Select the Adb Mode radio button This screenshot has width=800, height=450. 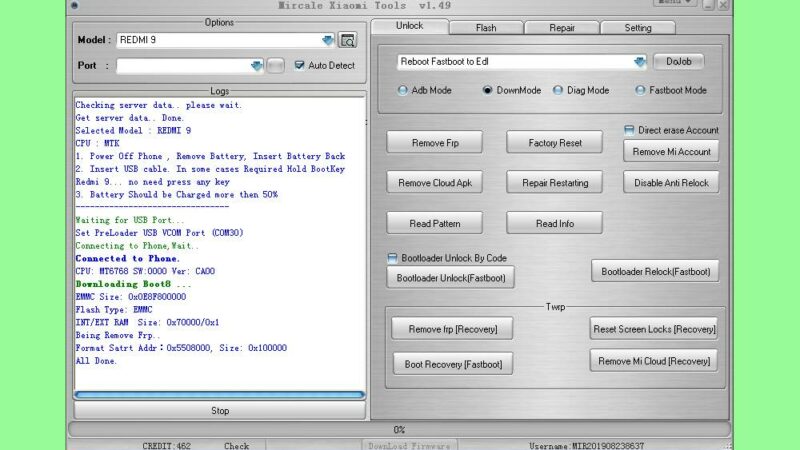click(x=403, y=90)
